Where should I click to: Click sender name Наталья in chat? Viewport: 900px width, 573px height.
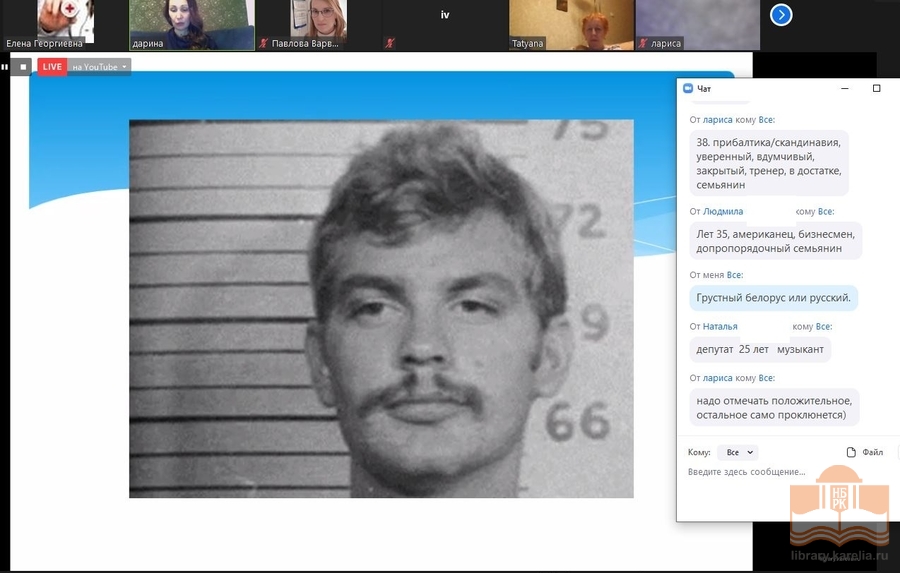pos(720,326)
